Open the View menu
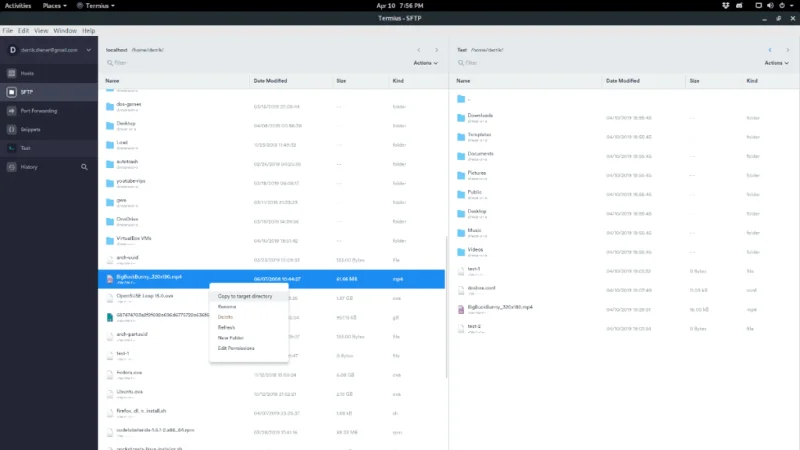800x450 pixels. (41, 31)
